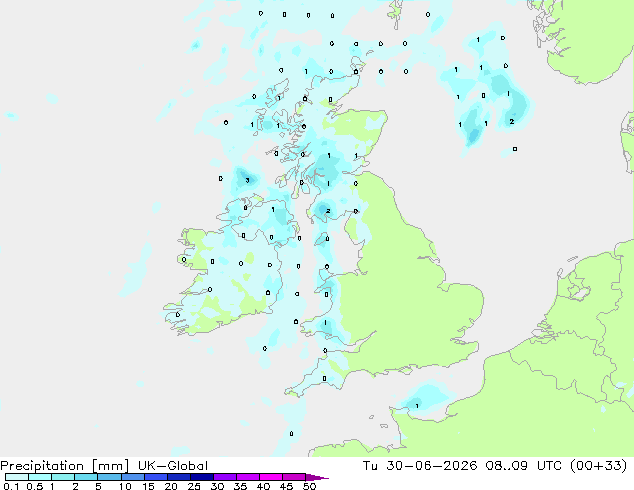Click the 0.5–1 mm legend swatch
634x490 pixels.
(40, 477)
